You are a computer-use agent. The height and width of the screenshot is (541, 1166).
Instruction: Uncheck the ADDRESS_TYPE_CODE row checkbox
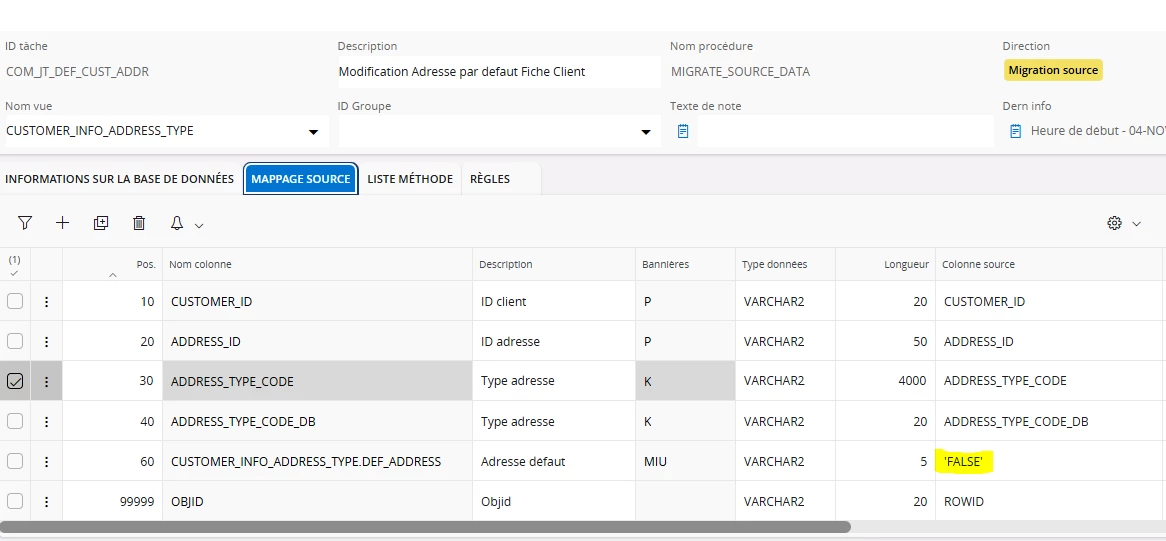pos(15,381)
